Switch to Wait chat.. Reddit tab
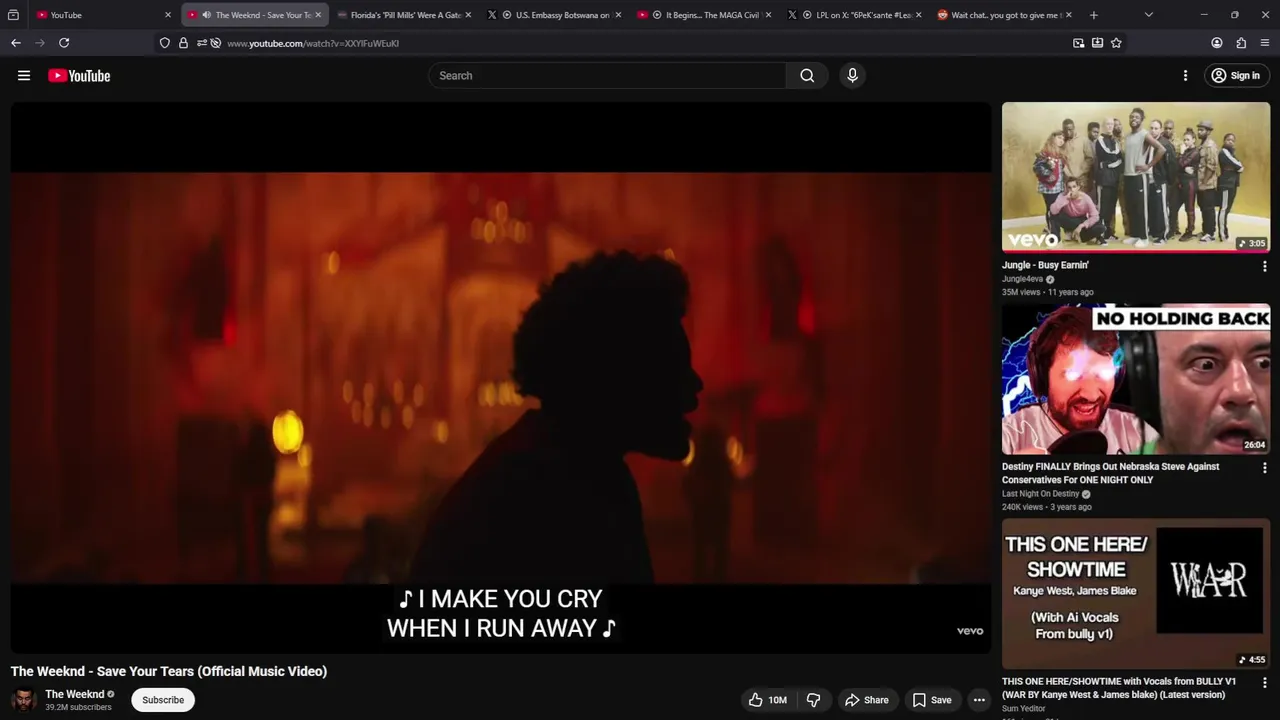1280x720 pixels. (x=1005, y=15)
